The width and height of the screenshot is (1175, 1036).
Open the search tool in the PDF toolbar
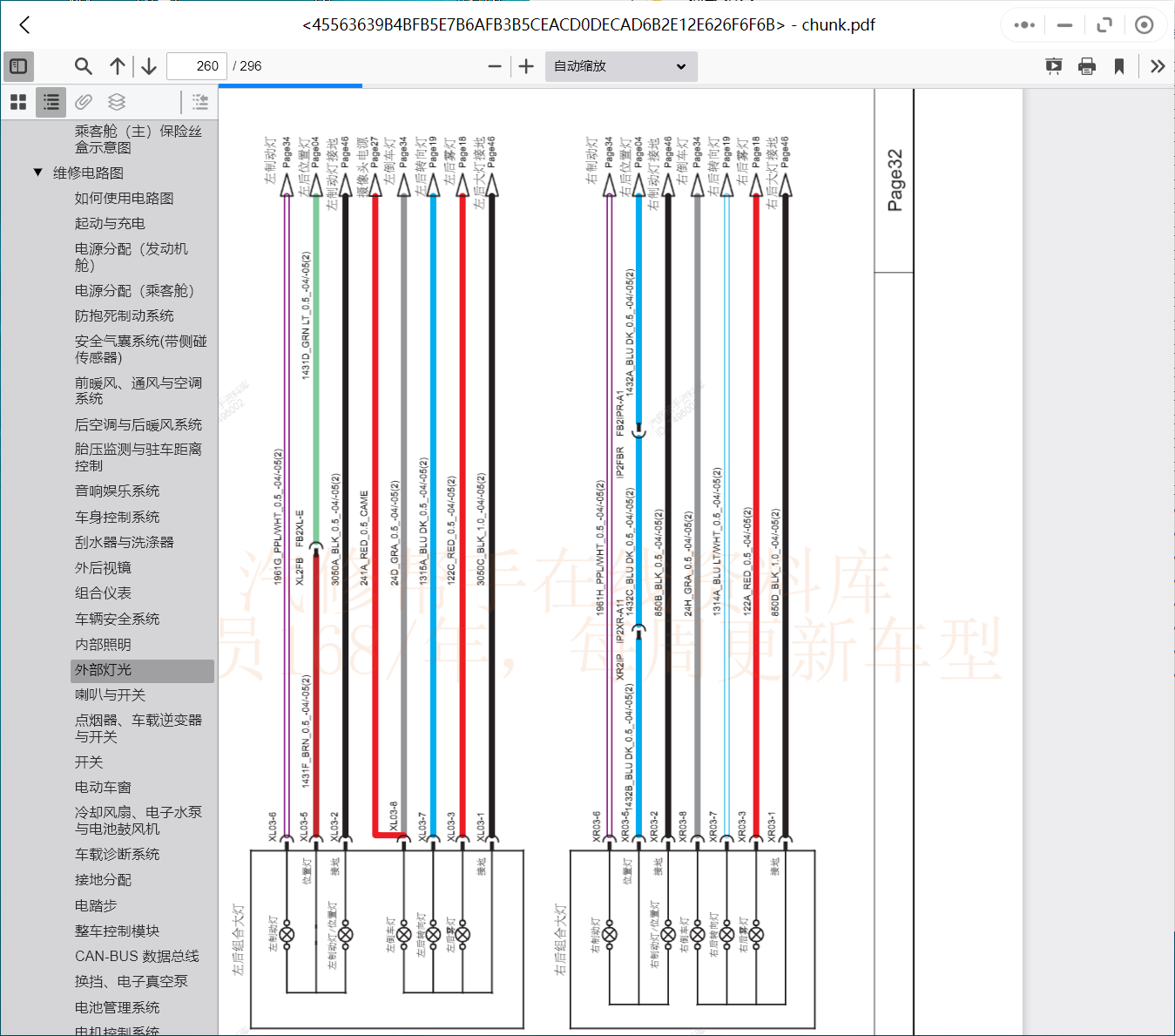(84, 65)
